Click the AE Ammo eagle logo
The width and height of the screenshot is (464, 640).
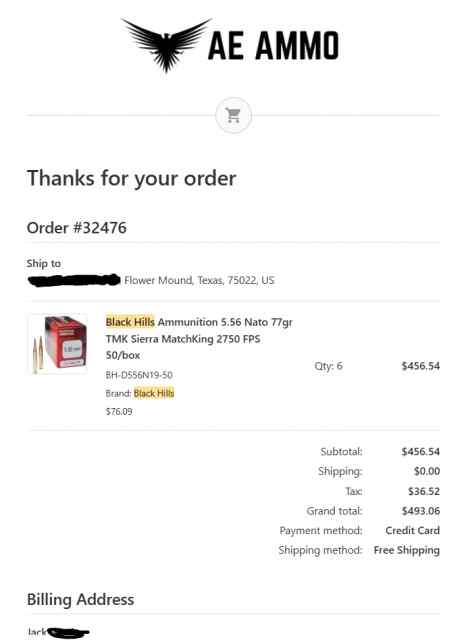(x=167, y=45)
